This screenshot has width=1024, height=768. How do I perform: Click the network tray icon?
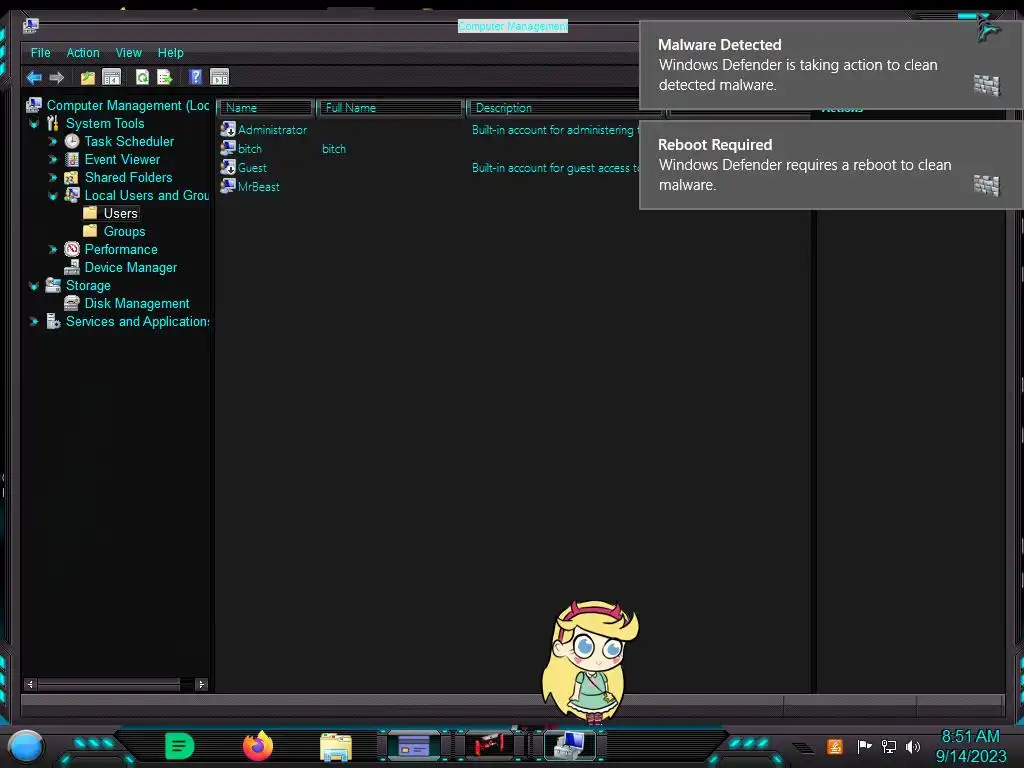[889, 746]
